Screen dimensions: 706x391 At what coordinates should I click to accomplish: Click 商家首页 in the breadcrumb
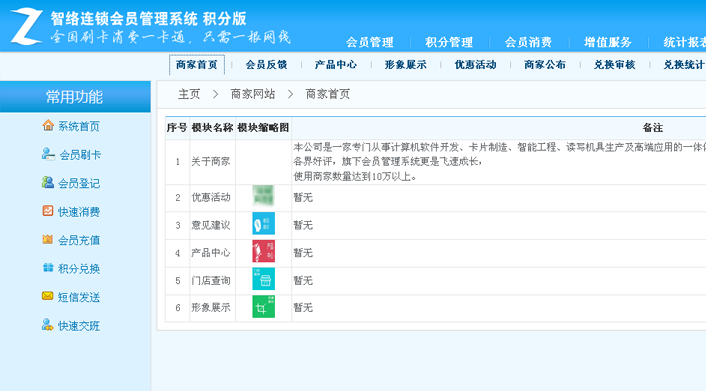click(x=327, y=94)
